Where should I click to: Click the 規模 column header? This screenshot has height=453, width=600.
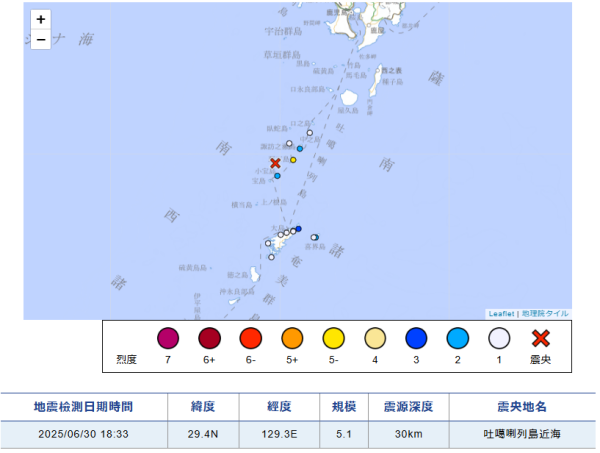pyautogui.click(x=344, y=407)
